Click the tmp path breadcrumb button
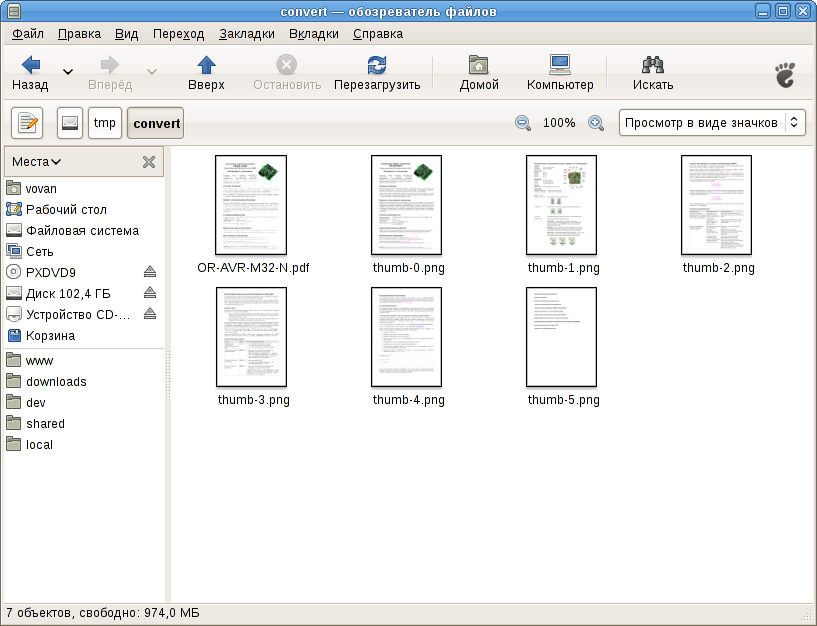Image resolution: width=817 pixels, height=626 pixels. pos(105,123)
